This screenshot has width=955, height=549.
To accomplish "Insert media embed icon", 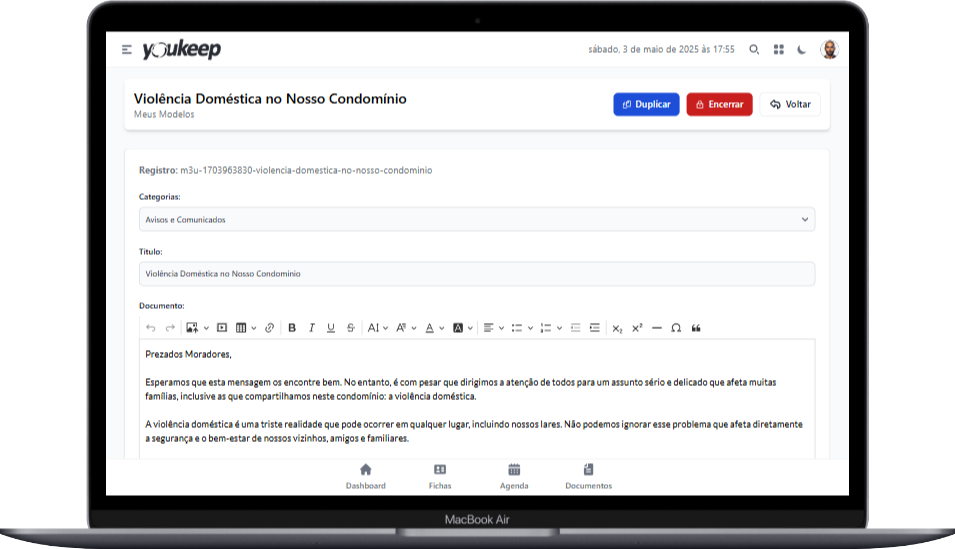I will (x=222, y=328).
